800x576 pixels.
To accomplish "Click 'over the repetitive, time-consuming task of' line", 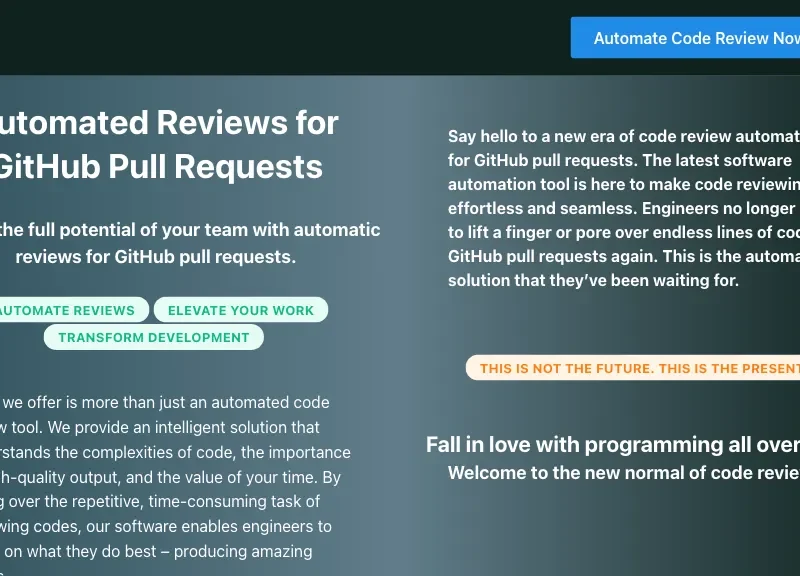I will [160, 501].
